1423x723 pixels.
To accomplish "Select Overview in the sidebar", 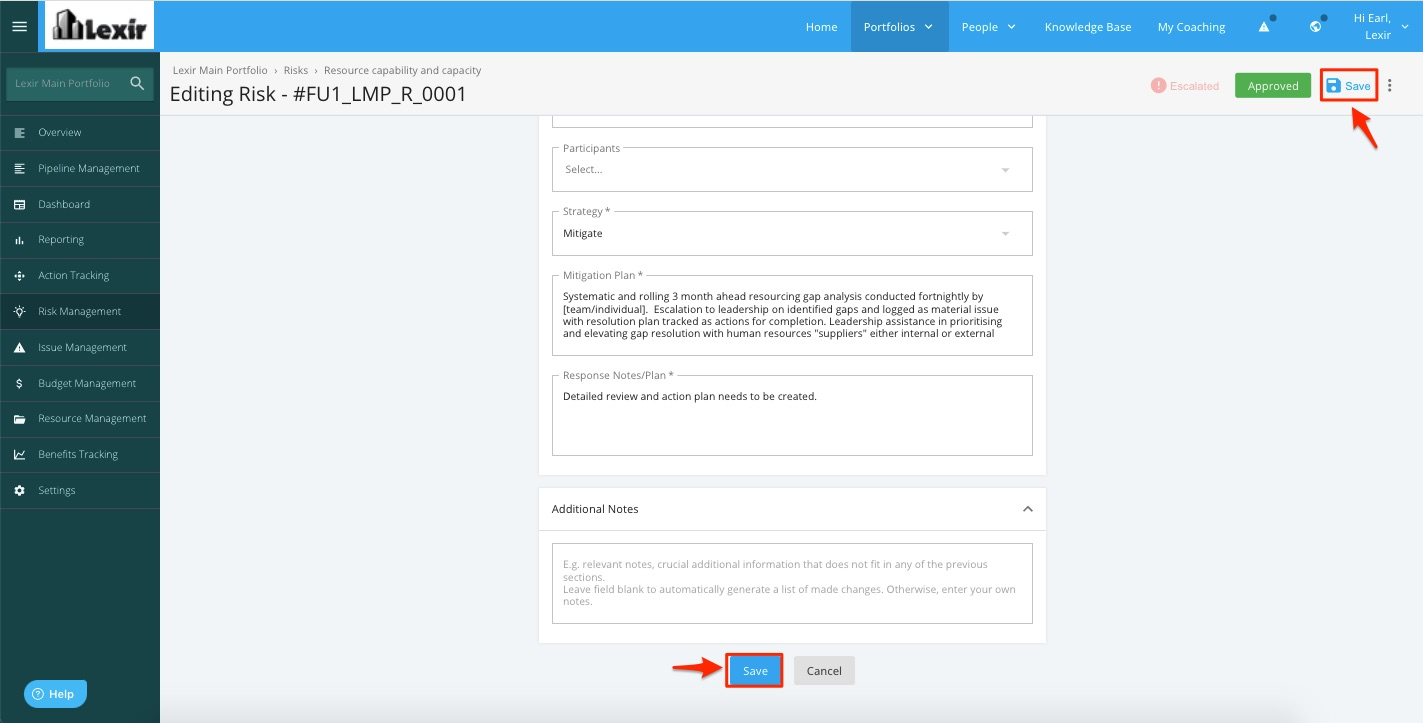I will point(80,132).
